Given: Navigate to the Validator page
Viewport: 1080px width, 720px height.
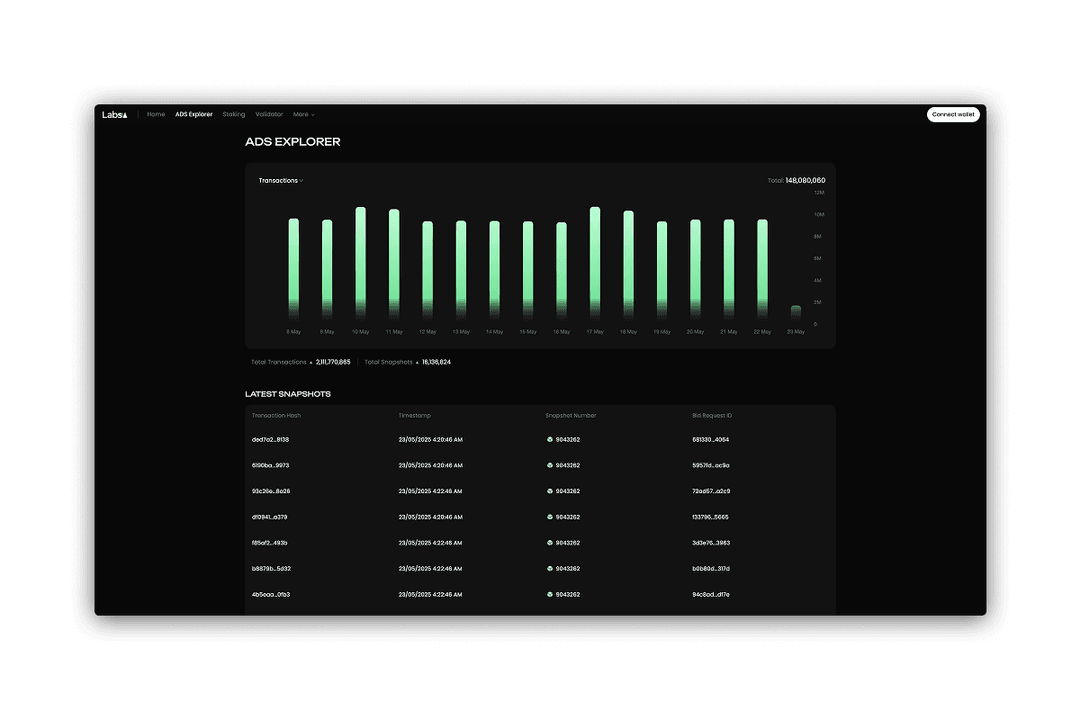Looking at the screenshot, I should (x=269, y=114).
